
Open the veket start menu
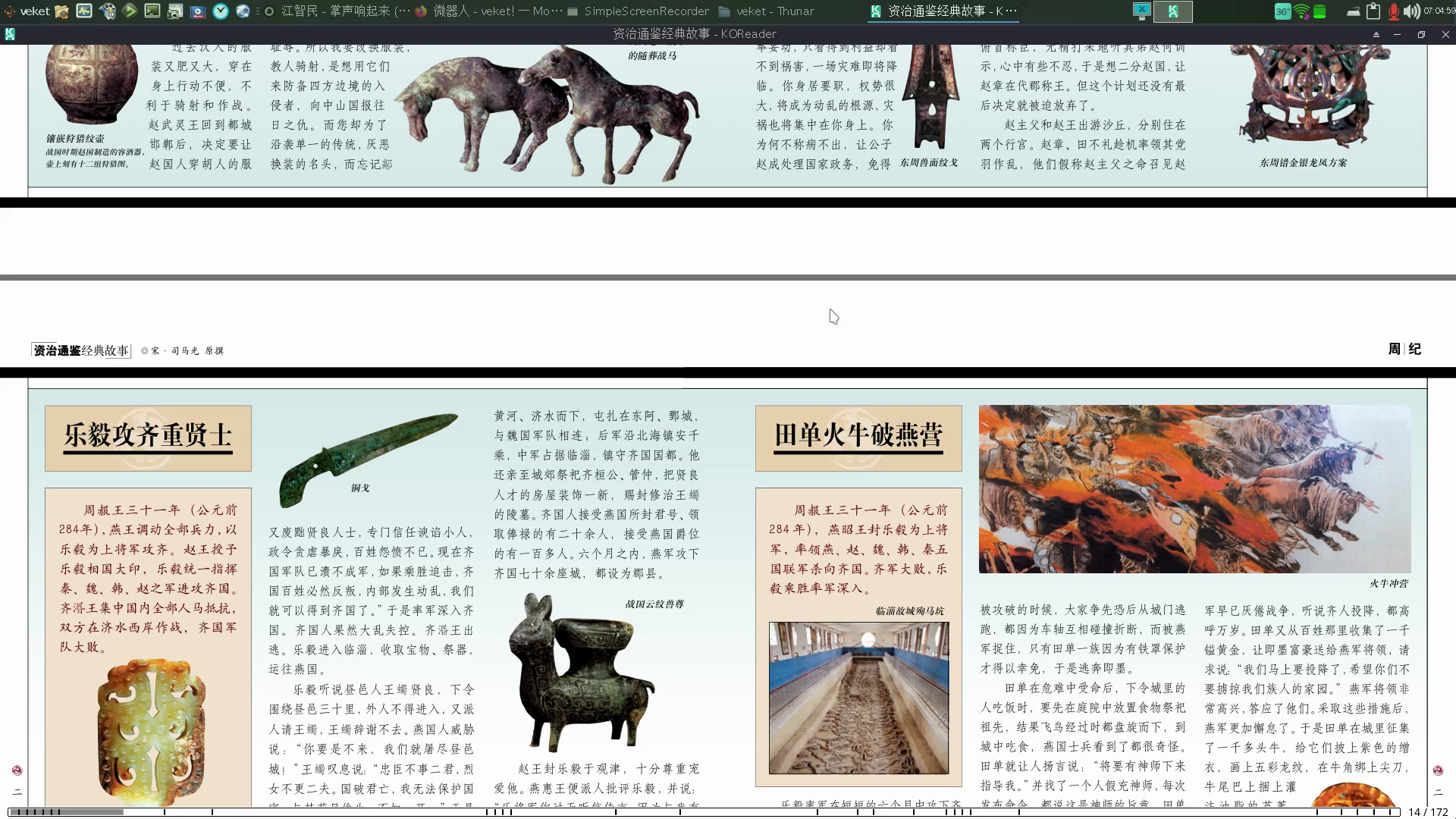click(x=27, y=11)
